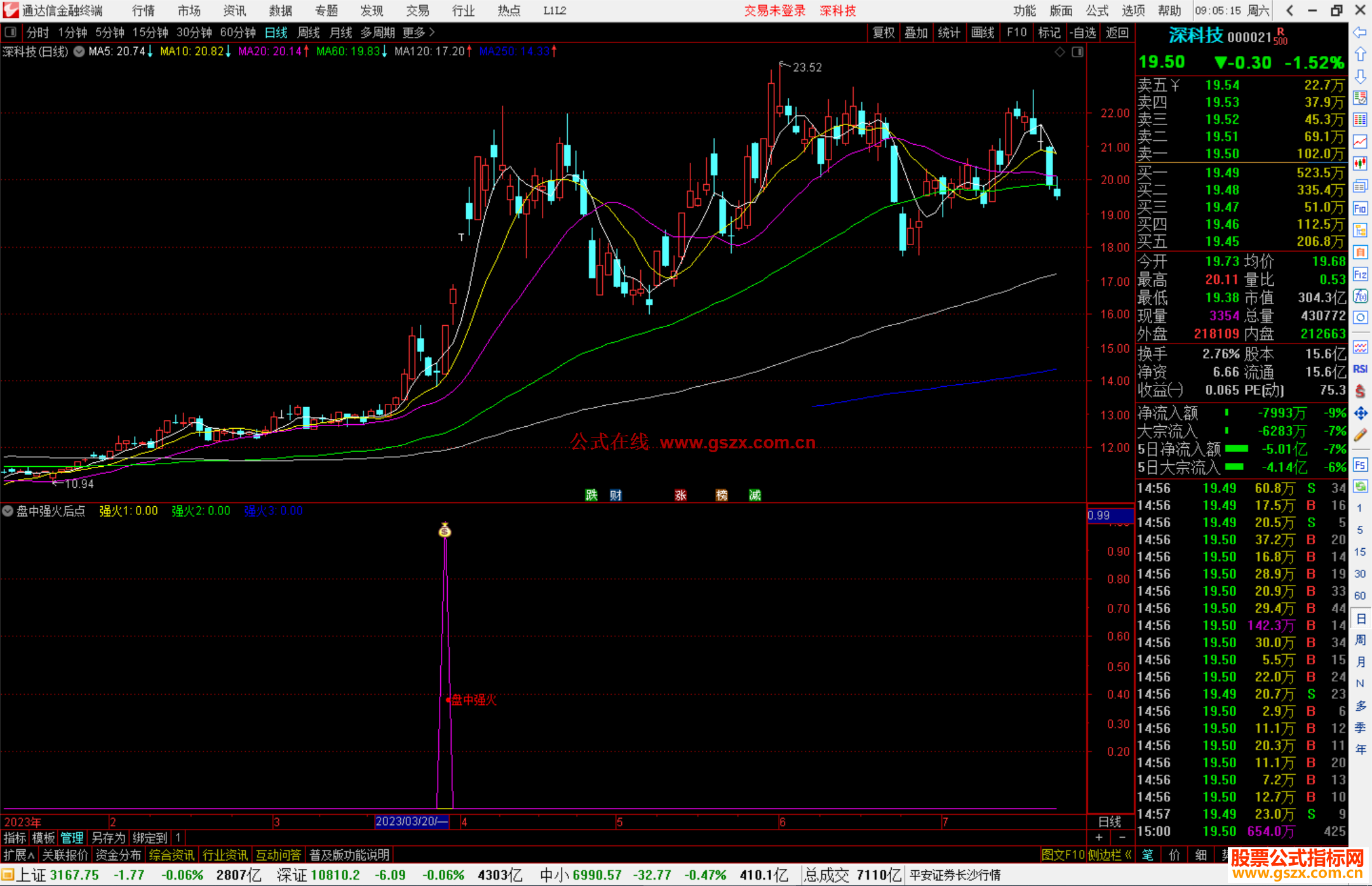1372x886 pixels.
Task: Toggle the 盘中强火后点 indicator round button
Action: [8, 511]
